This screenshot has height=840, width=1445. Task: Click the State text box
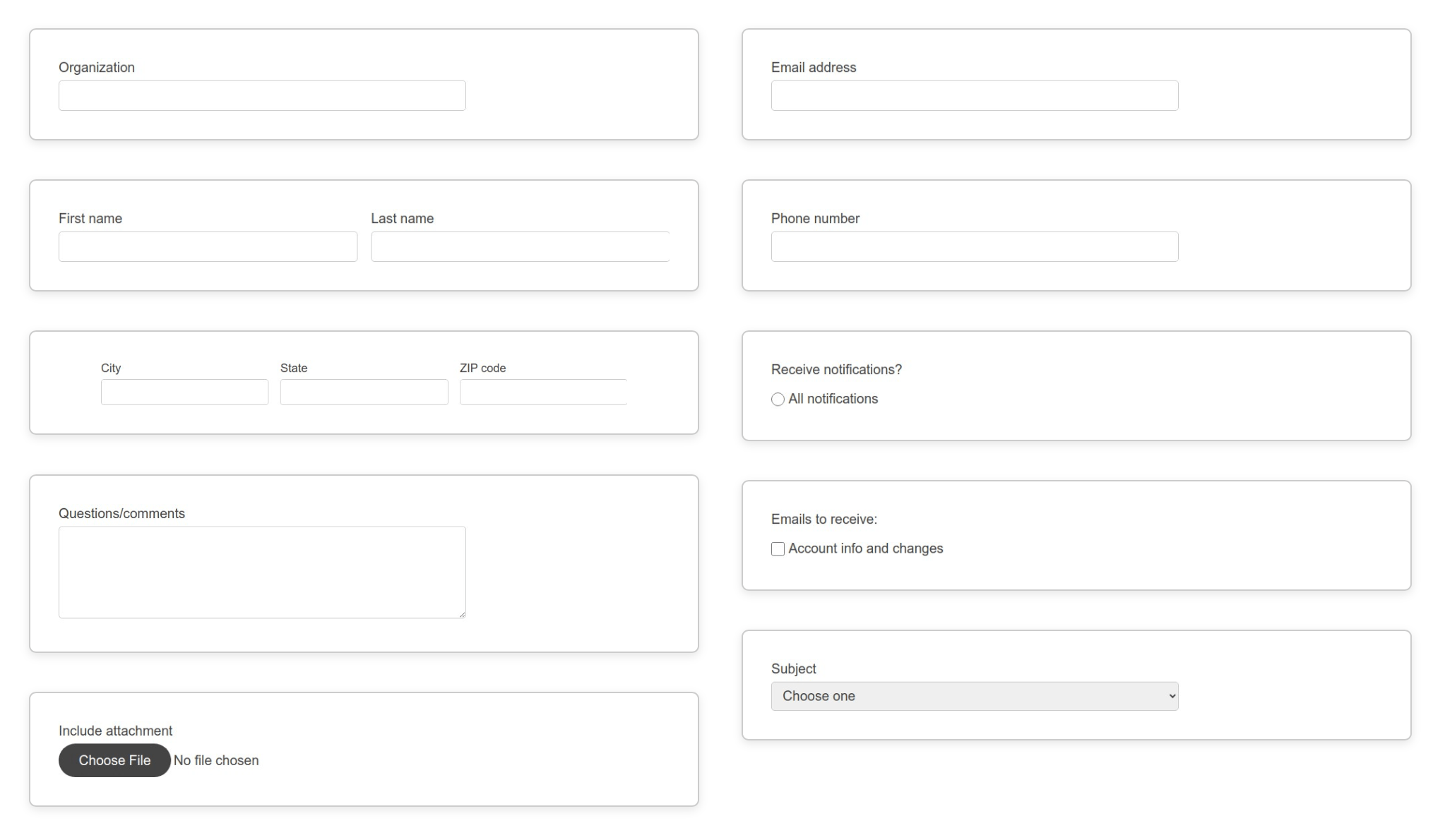pos(364,392)
